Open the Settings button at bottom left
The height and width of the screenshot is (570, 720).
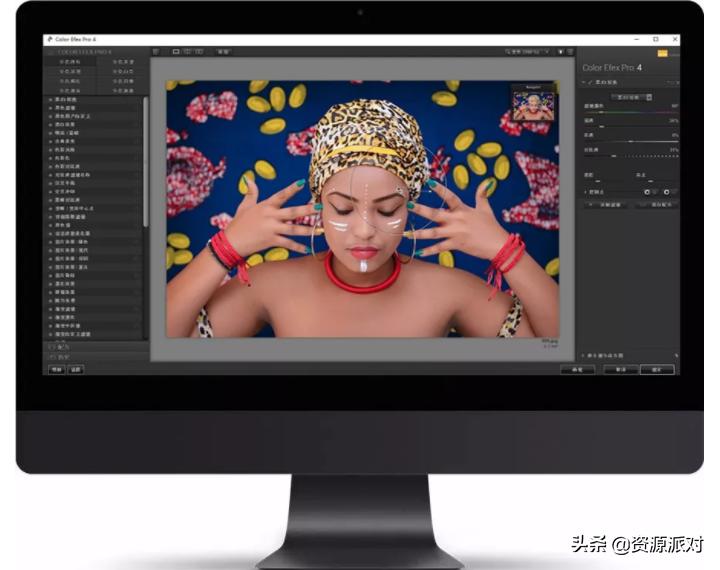tap(76, 369)
